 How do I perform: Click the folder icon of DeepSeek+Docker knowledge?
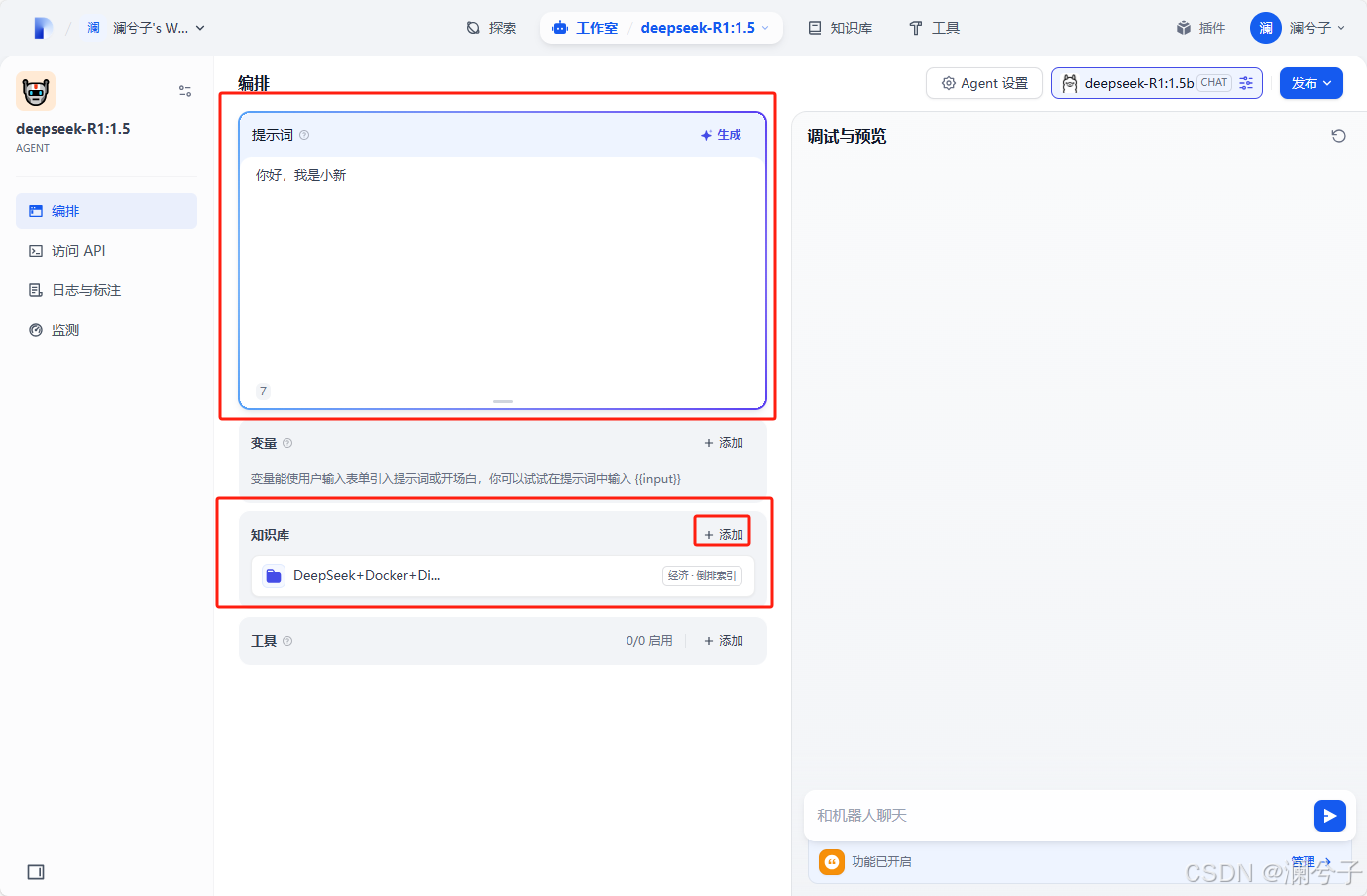click(274, 576)
